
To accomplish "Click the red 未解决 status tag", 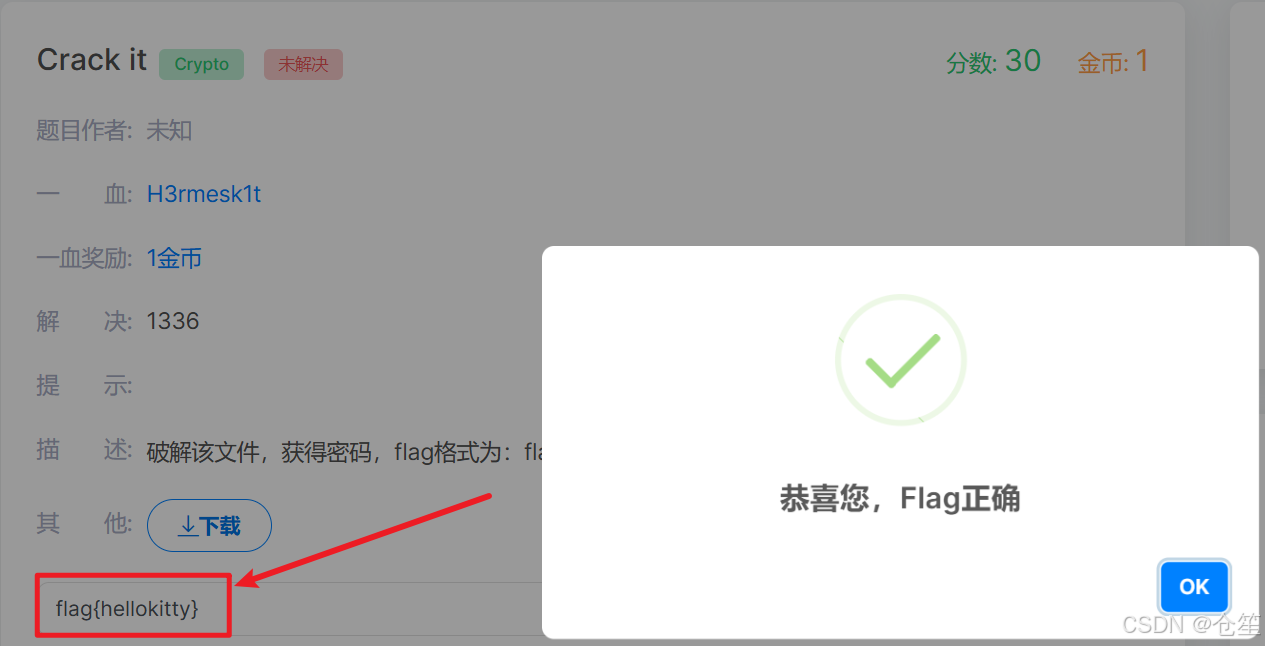I will (303, 64).
